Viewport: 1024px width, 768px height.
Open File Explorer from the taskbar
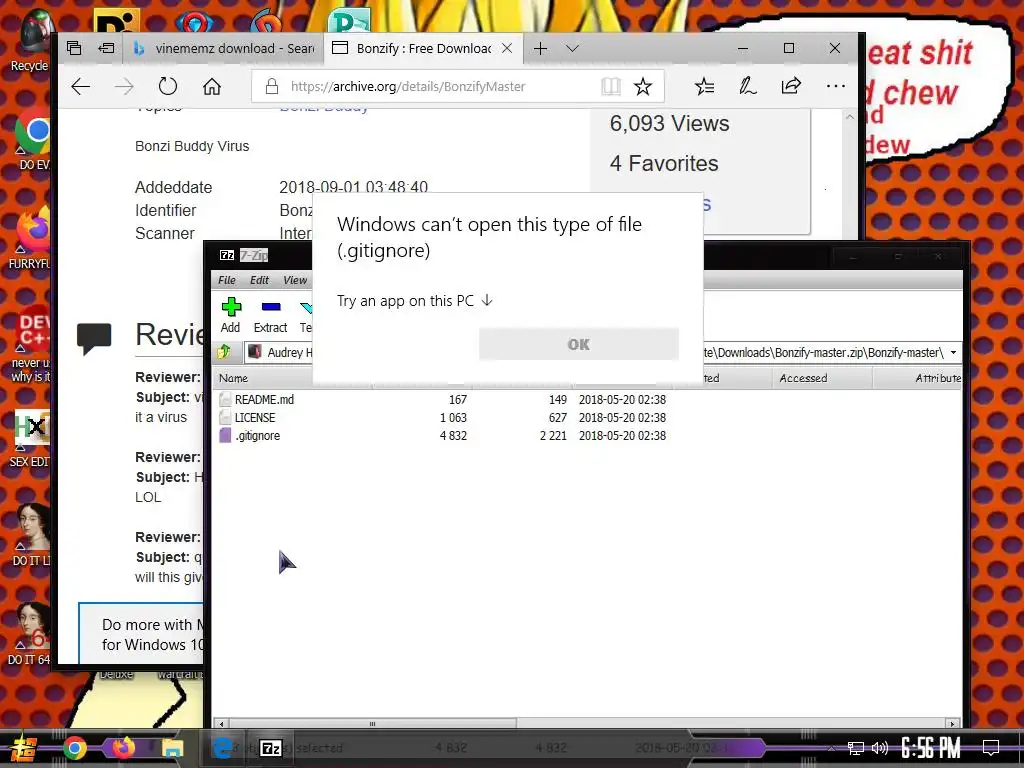(x=172, y=748)
